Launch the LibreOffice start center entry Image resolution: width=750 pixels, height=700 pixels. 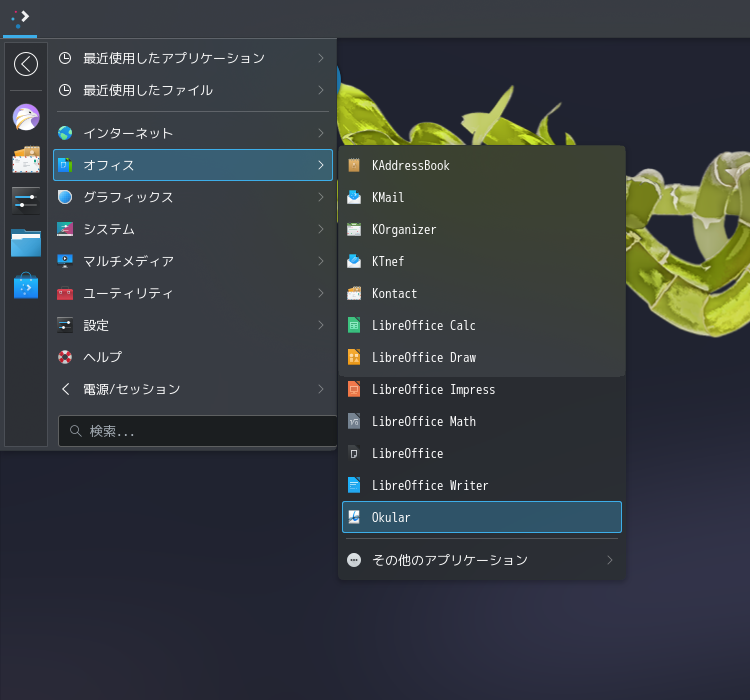(x=482, y=454)
